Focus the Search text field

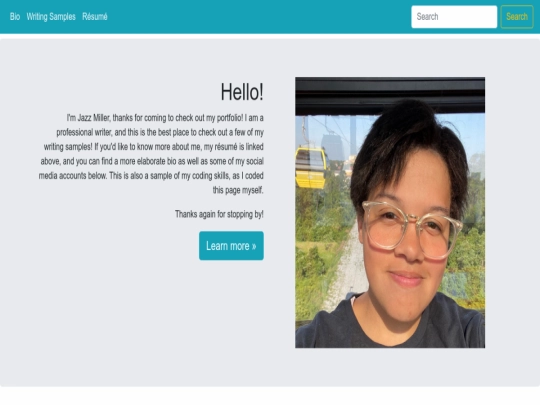coord(454,17)
